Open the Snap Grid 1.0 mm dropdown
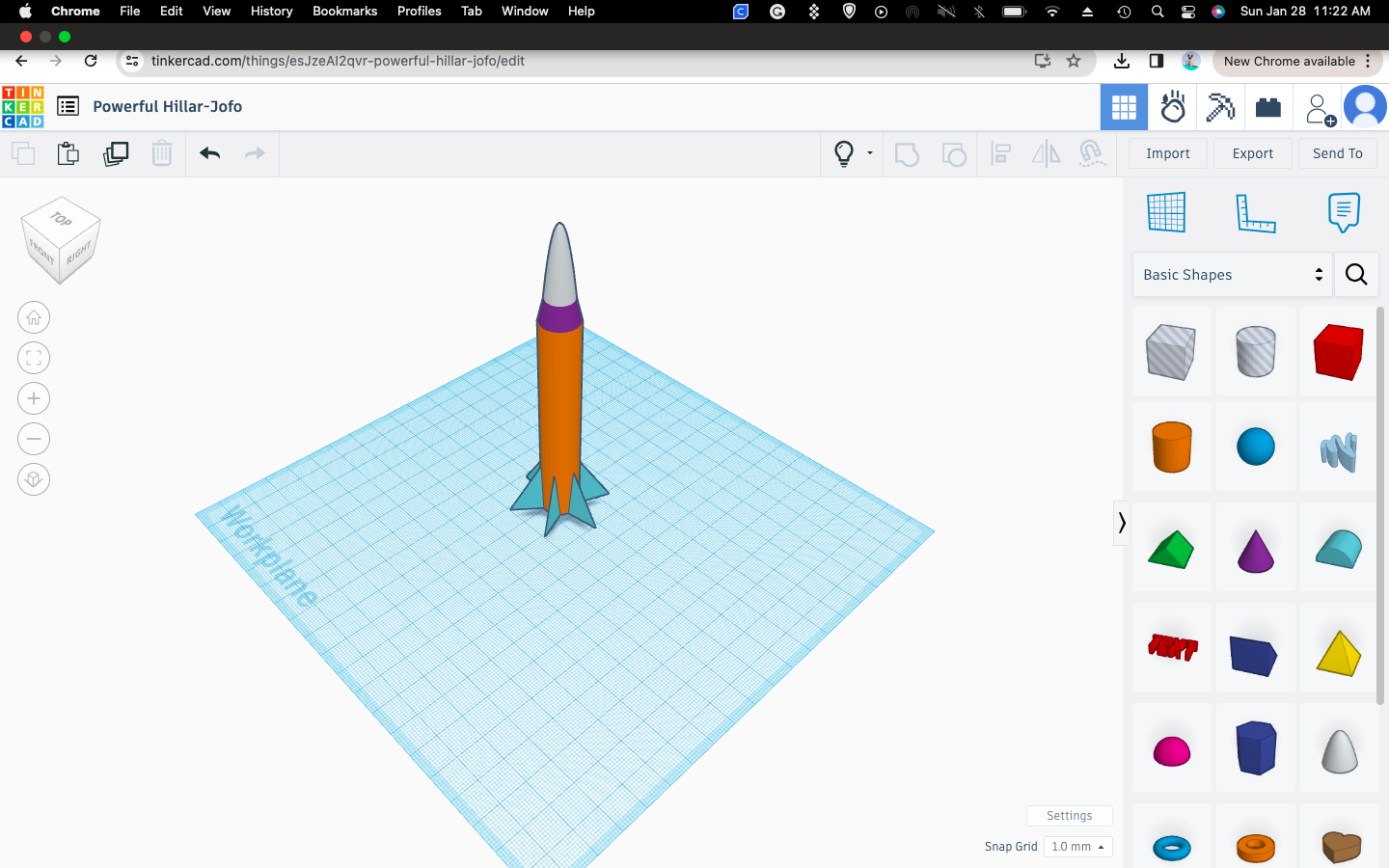Screen dimensions: 1389x868 [1077, 847]
